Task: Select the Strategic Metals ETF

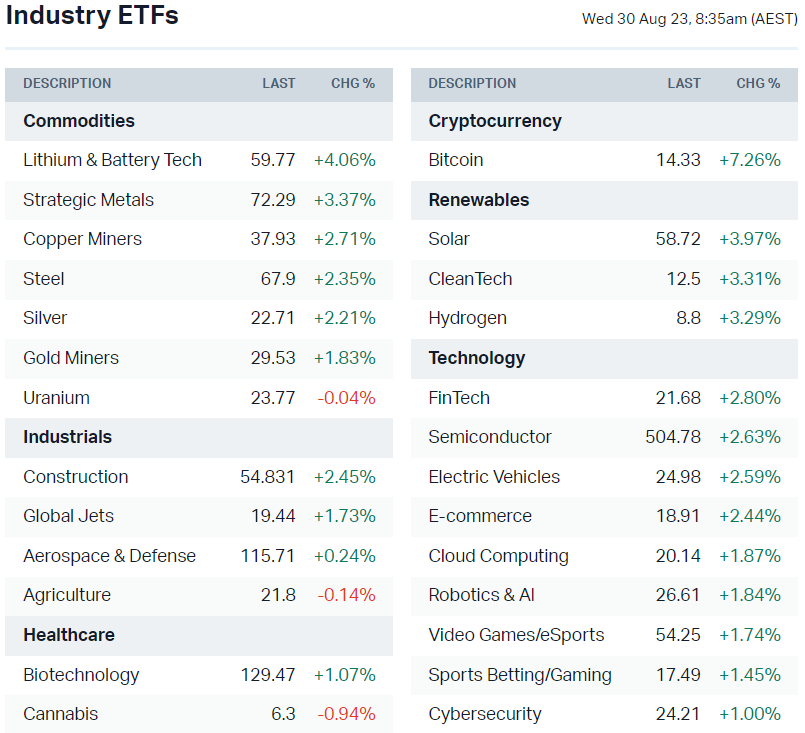Action: tap(88, 200)
